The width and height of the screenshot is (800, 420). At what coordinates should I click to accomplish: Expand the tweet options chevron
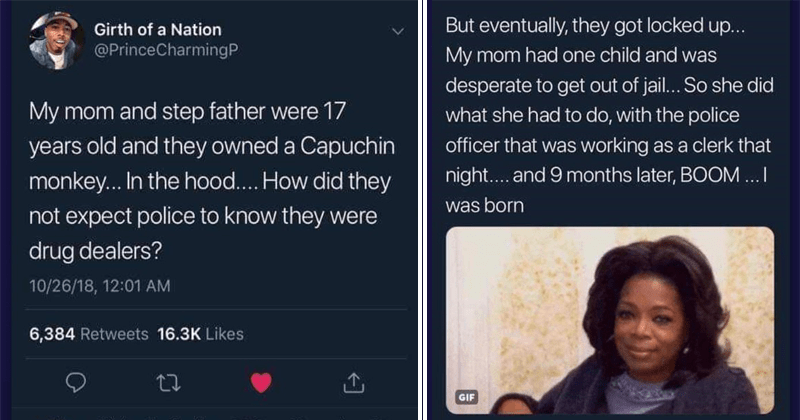pyautogui.click(x=397, y=31)
